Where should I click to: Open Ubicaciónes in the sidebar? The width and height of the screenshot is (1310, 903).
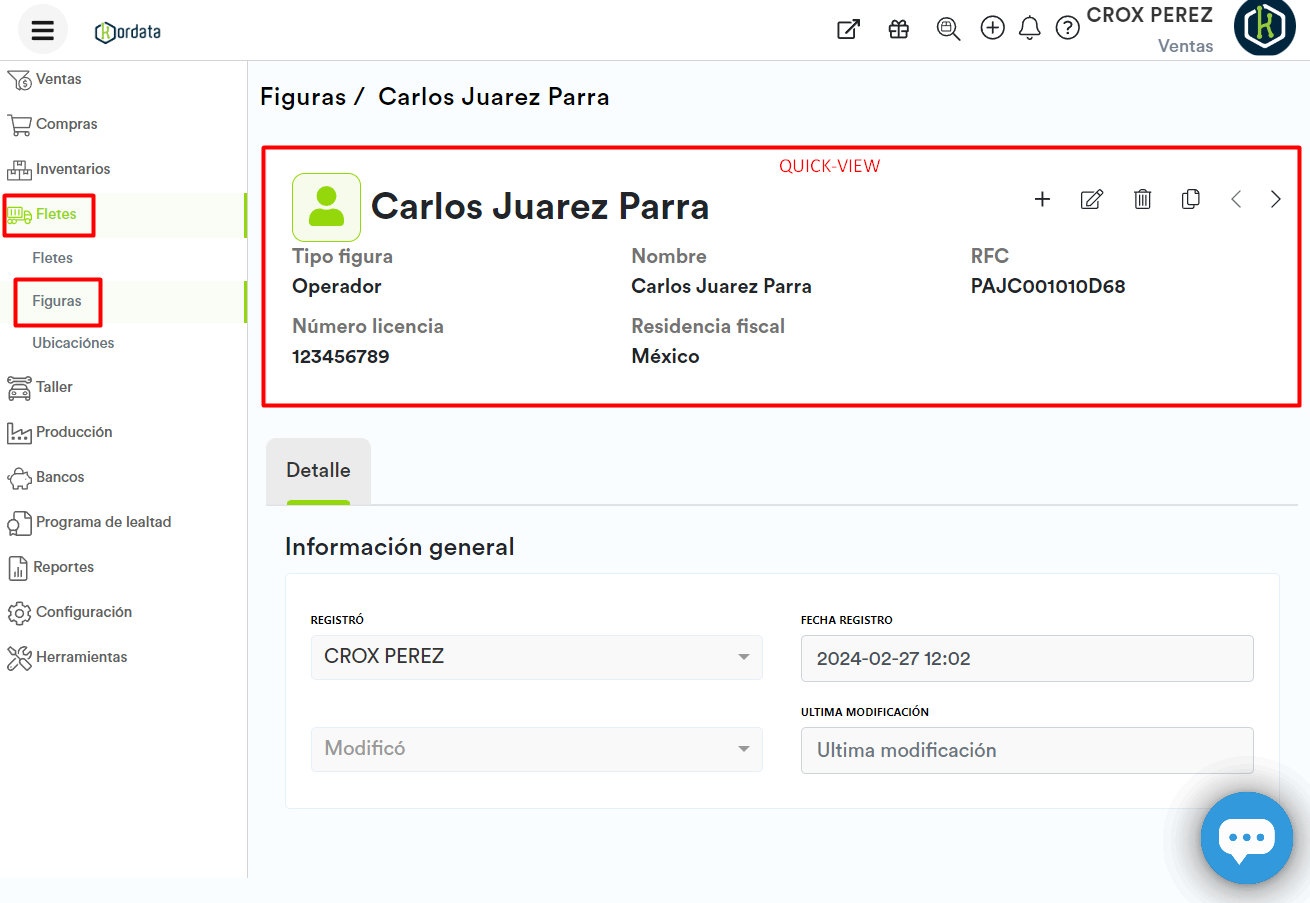73,343
